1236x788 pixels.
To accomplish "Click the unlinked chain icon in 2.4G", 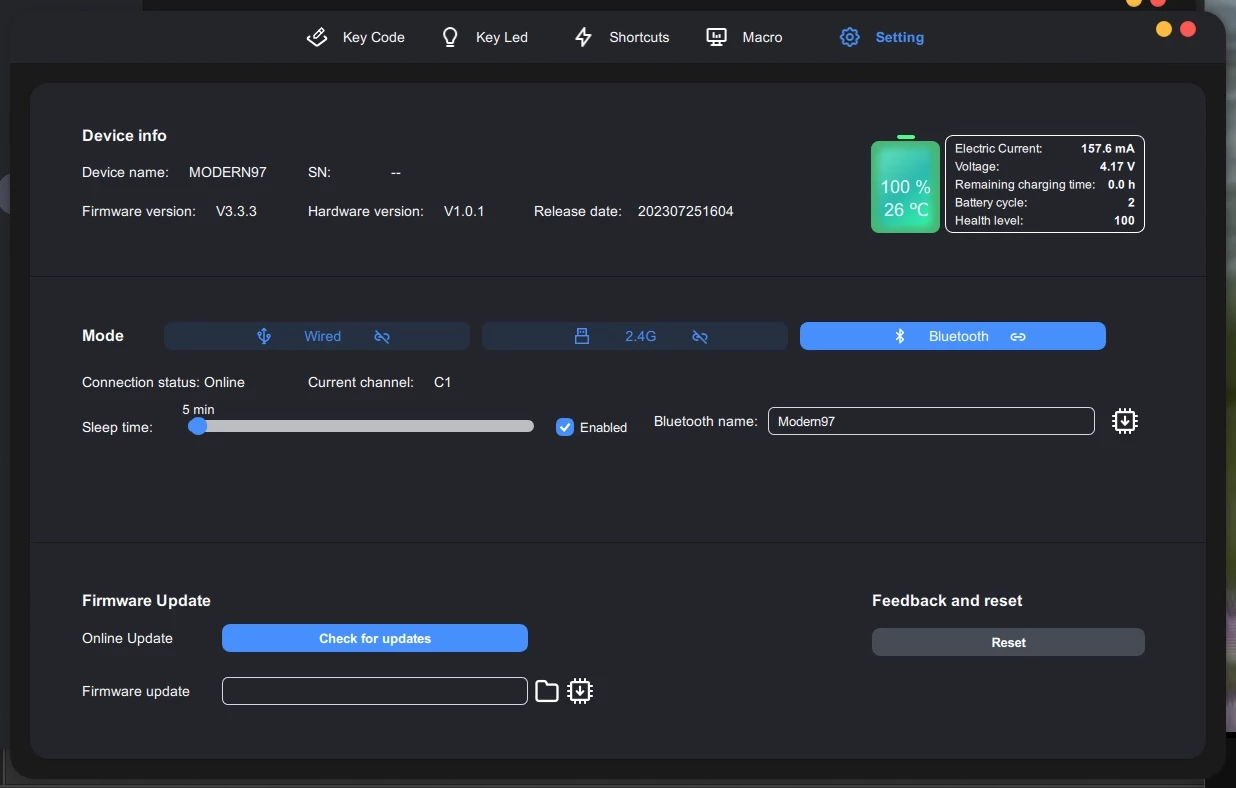I will (x=700, y=337).
